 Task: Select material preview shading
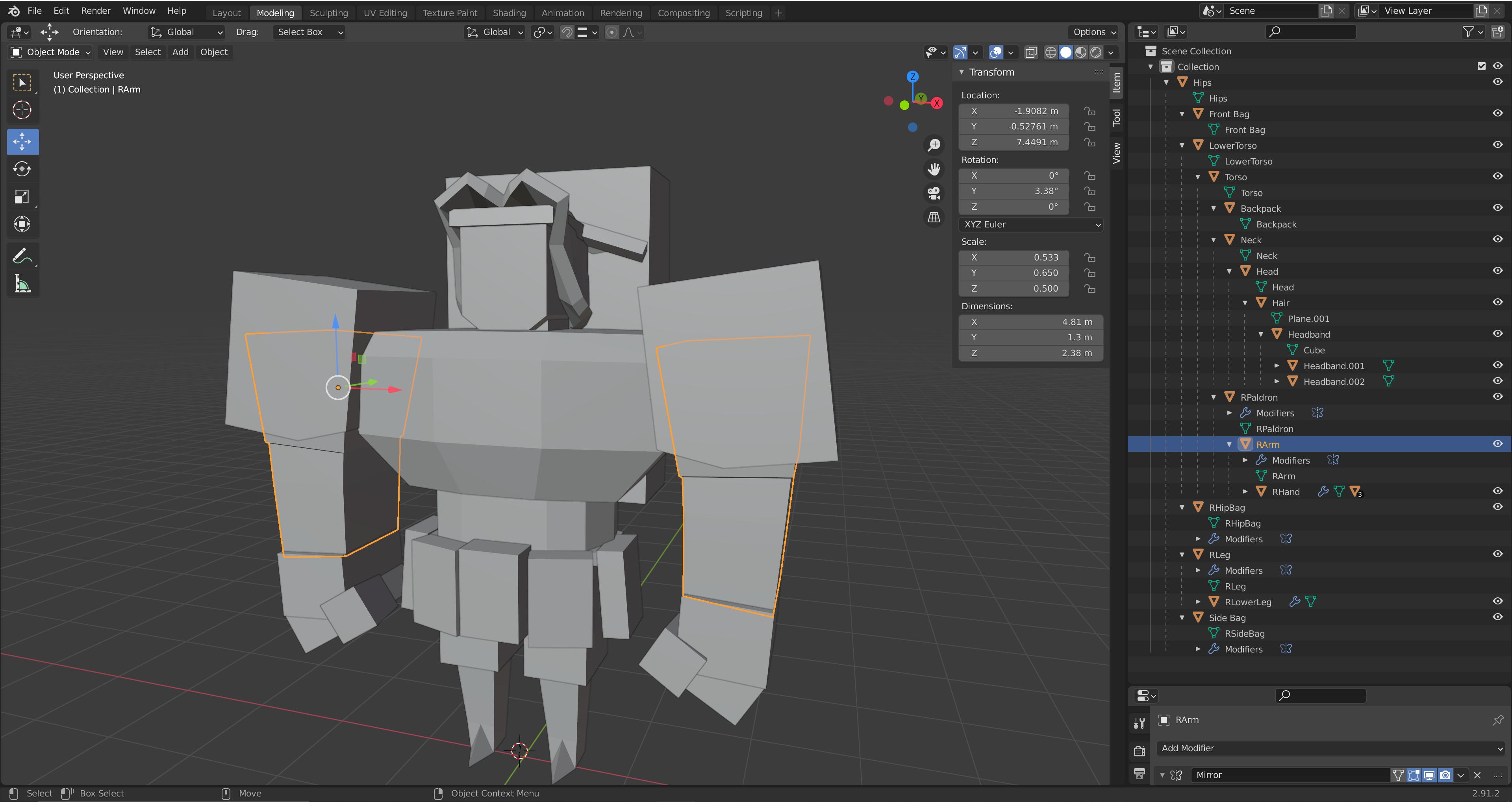pos(1080,52)
